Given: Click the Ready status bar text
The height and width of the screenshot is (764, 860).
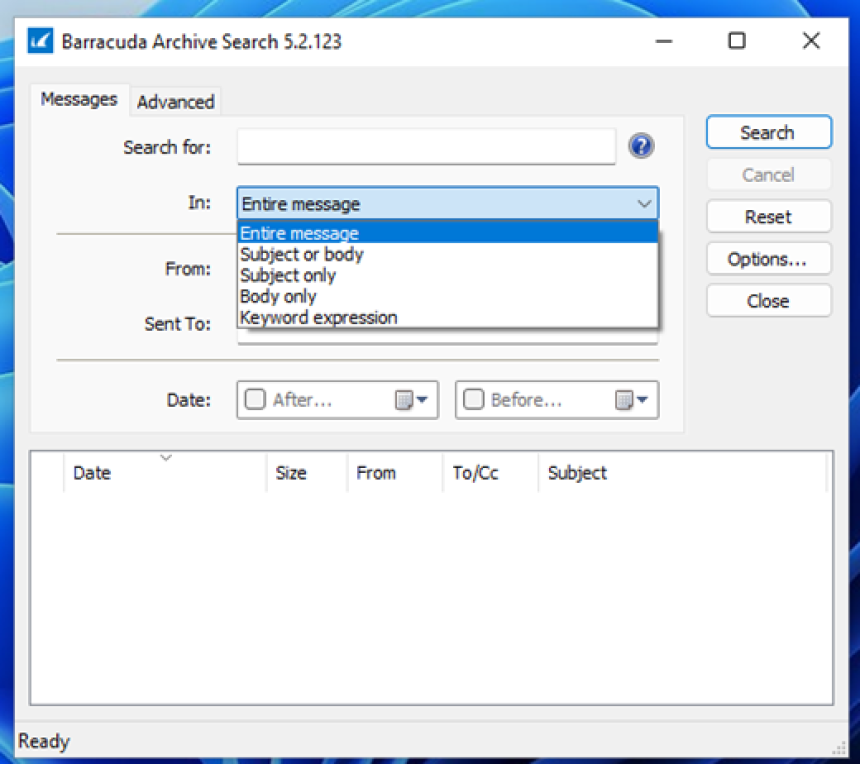Looking at the screenshot, I should click(x=44, y=741).
